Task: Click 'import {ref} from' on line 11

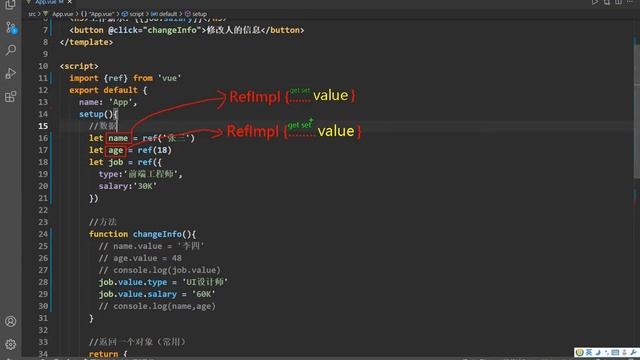Action: tap(111, 78)
